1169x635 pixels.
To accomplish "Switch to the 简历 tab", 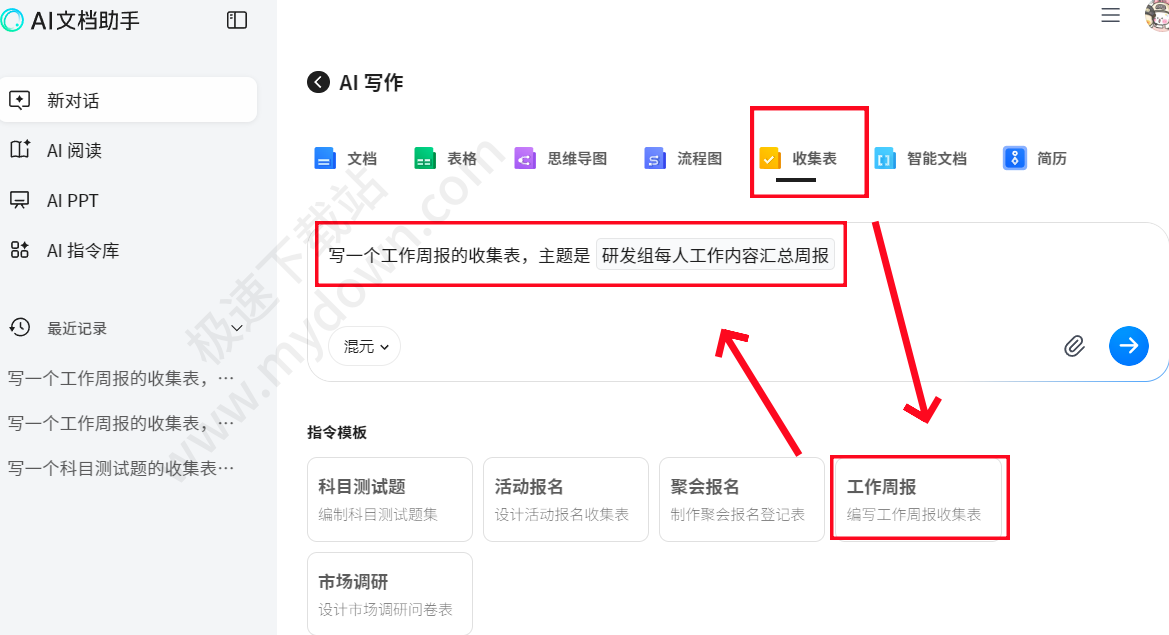I will click(x=1035, y=158).
